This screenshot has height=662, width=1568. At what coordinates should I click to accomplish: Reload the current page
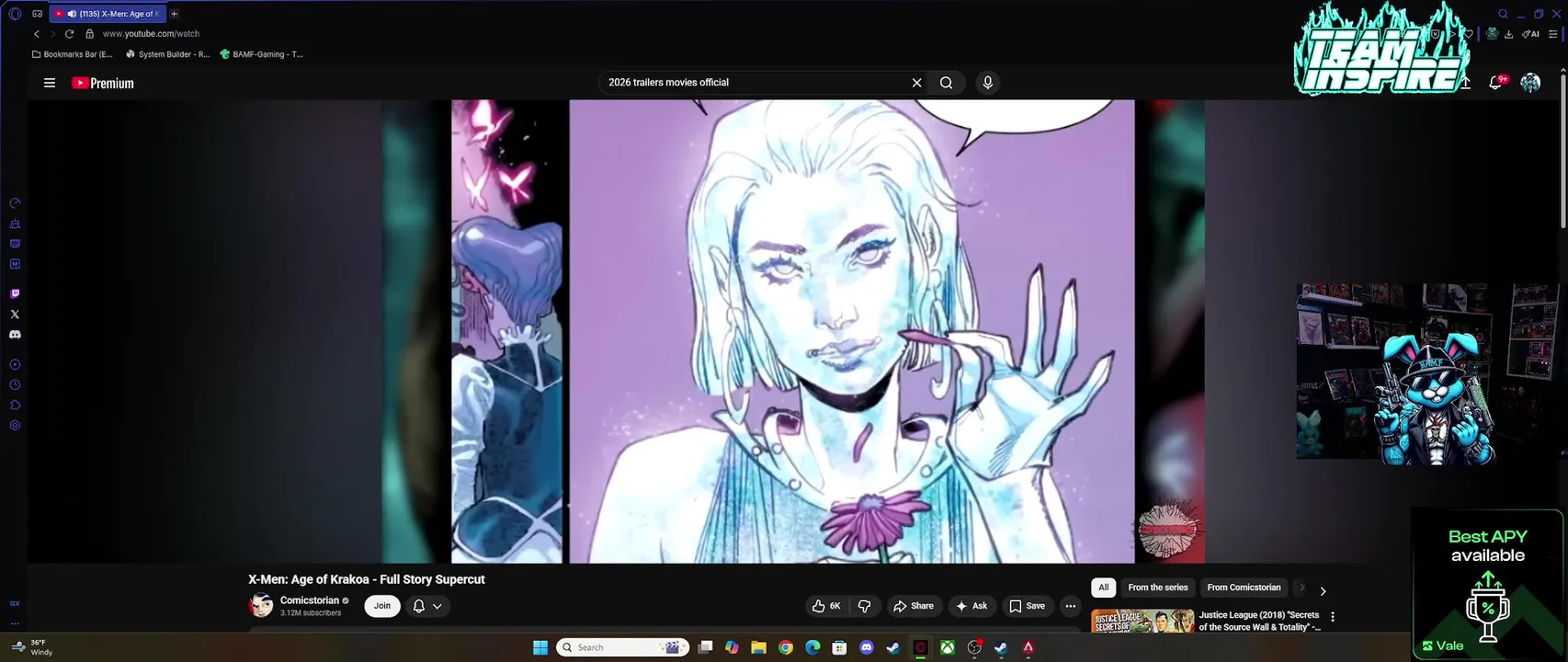[x=69, y=34]
